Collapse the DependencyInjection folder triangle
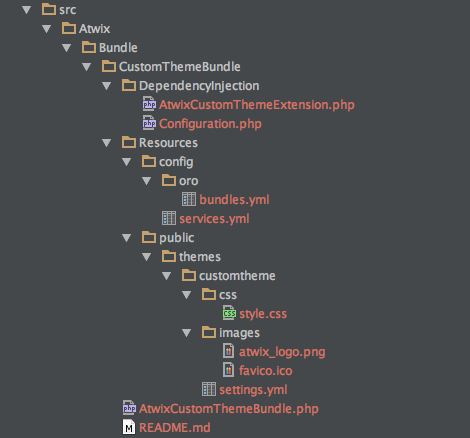This screenshot has width=470, height=438. [x=107, y=86]
